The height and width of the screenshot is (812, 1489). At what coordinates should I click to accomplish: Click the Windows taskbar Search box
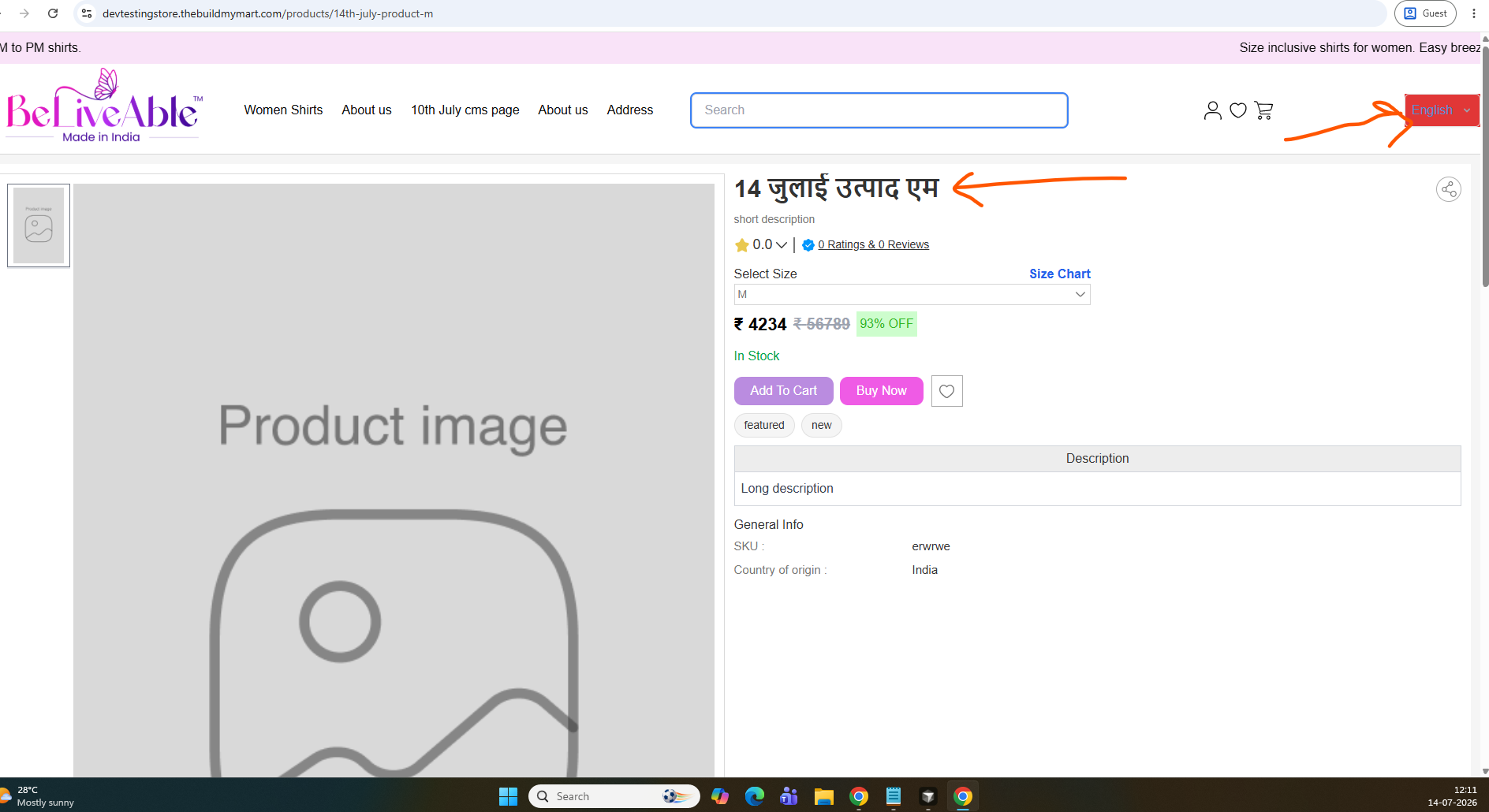(614, 796)
